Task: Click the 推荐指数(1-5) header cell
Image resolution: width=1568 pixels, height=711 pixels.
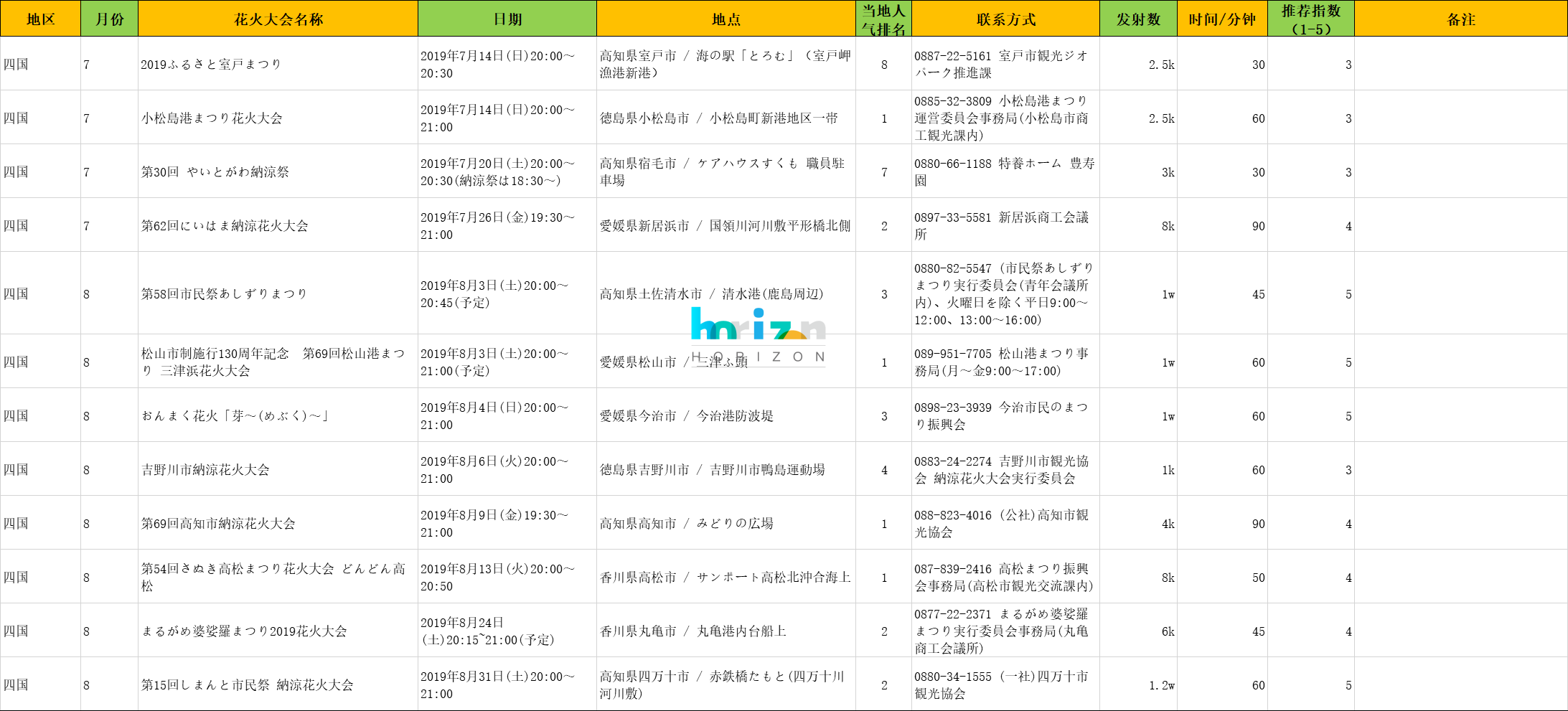Action: 1311,19
